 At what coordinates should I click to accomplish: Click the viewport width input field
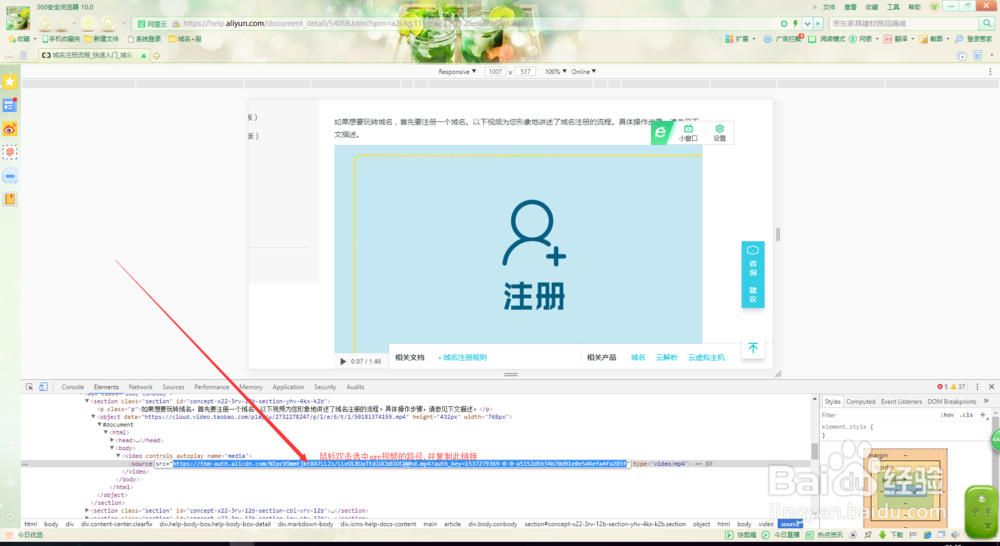click(x=496, y=71)
